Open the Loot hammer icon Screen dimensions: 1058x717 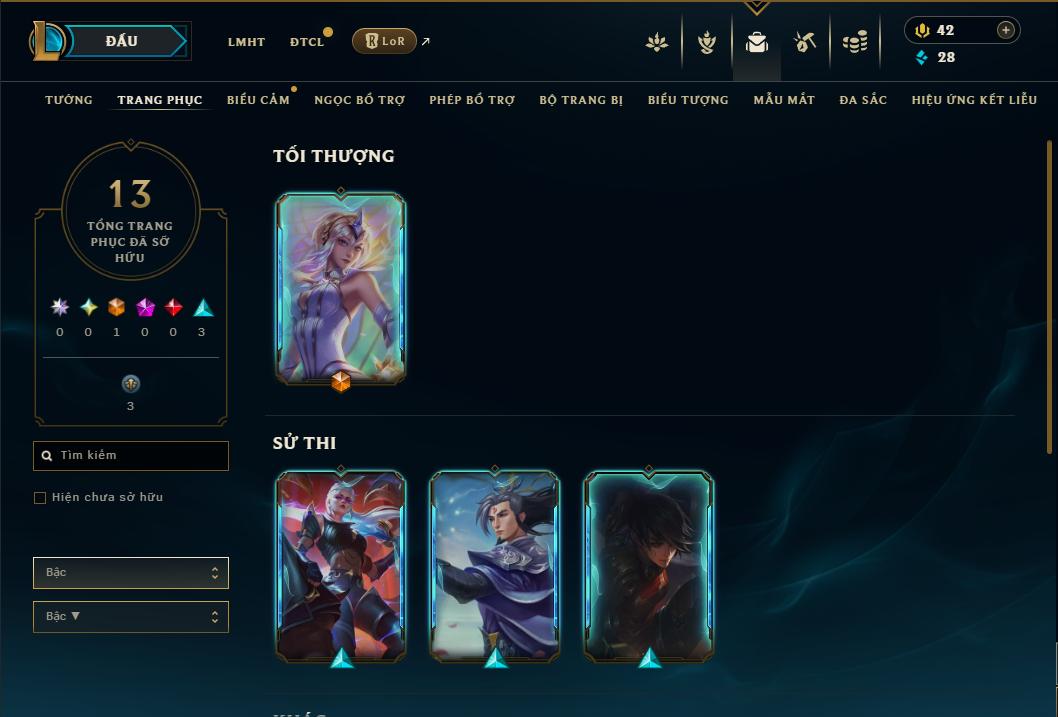[x=805, y=42]
